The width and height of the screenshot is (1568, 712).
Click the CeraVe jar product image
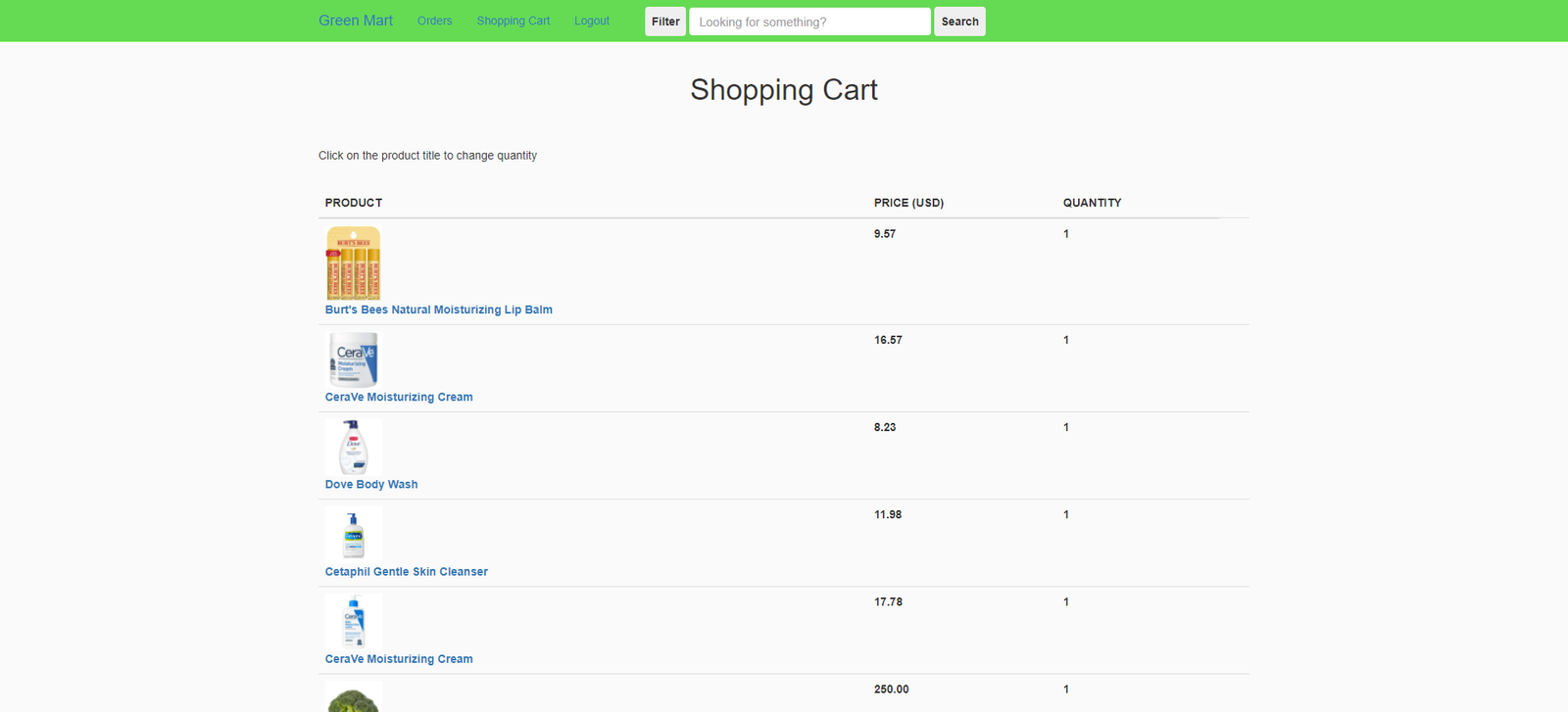tap(353, 359)
